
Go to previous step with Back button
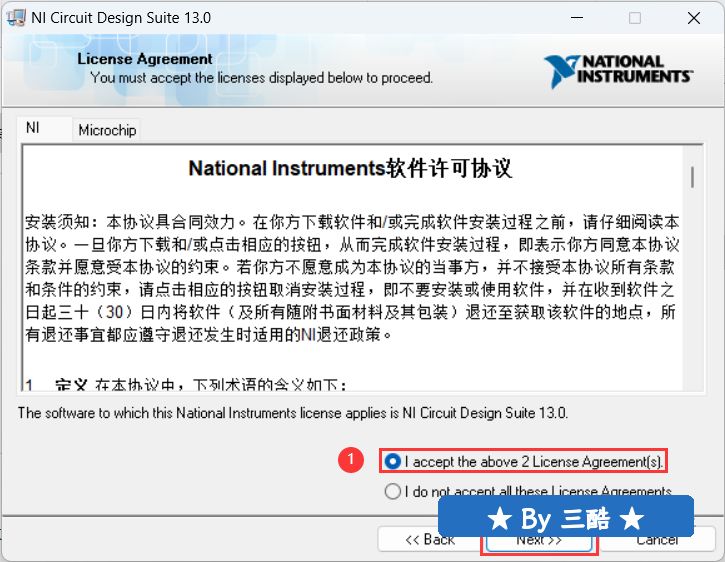point(429,539)
